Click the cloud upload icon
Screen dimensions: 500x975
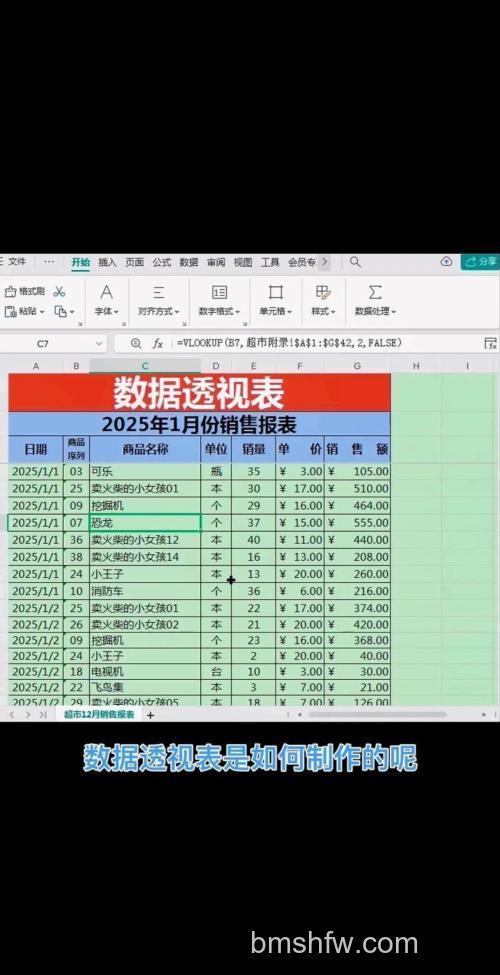[x=446, y=262]
